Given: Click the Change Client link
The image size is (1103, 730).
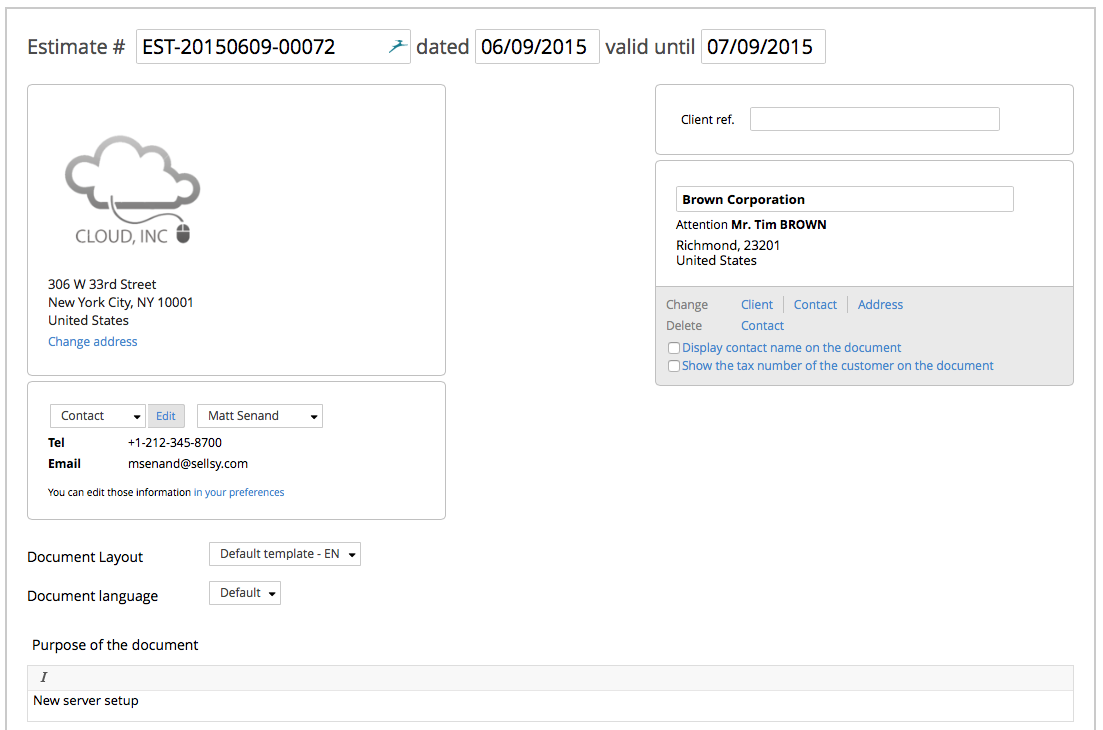Looking at the screenshot, I should 757,305.
